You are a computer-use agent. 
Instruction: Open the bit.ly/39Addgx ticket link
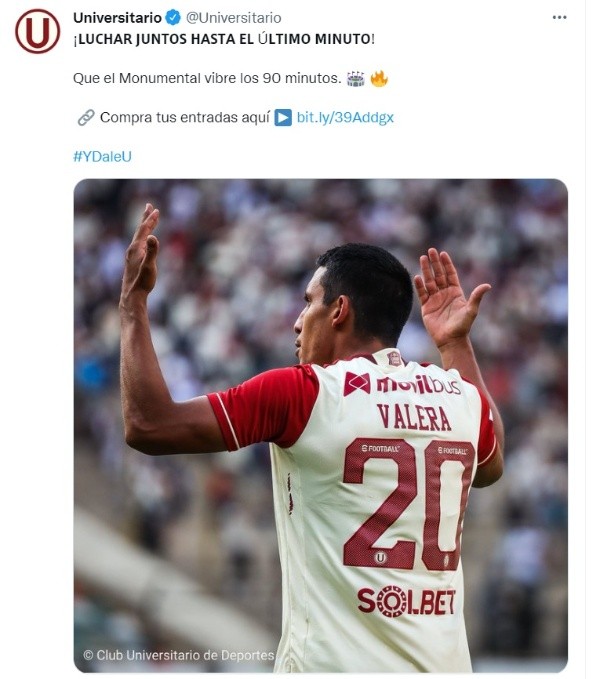pos(345,117)
